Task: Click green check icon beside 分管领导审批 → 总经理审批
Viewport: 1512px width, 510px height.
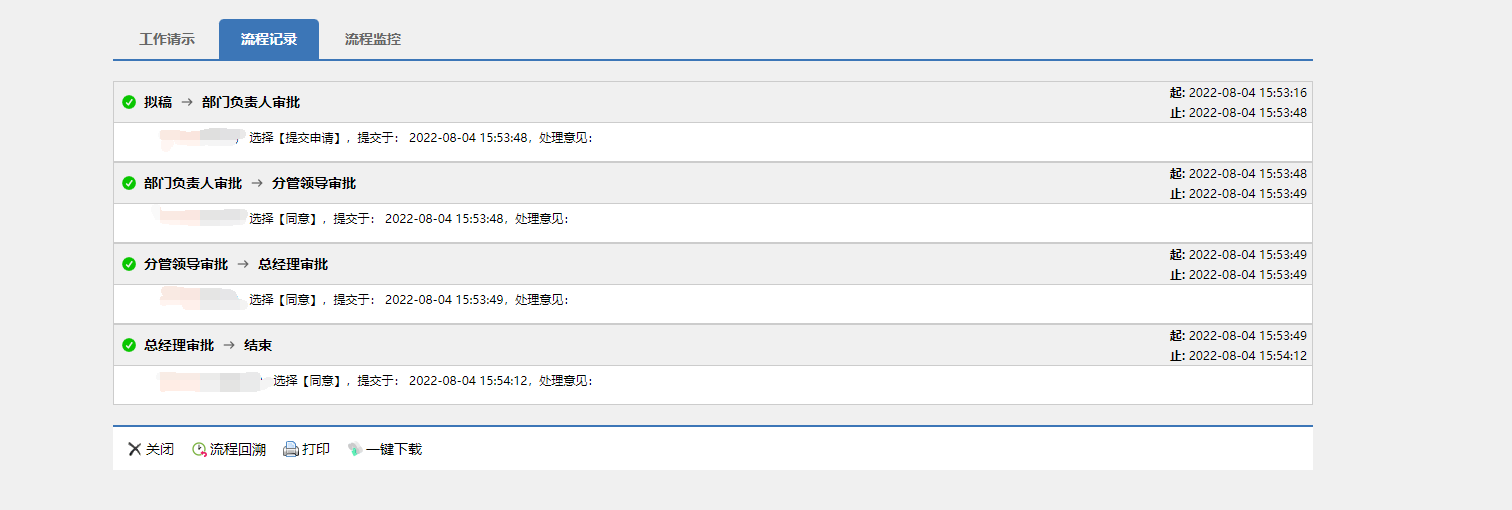Action: 129,264
